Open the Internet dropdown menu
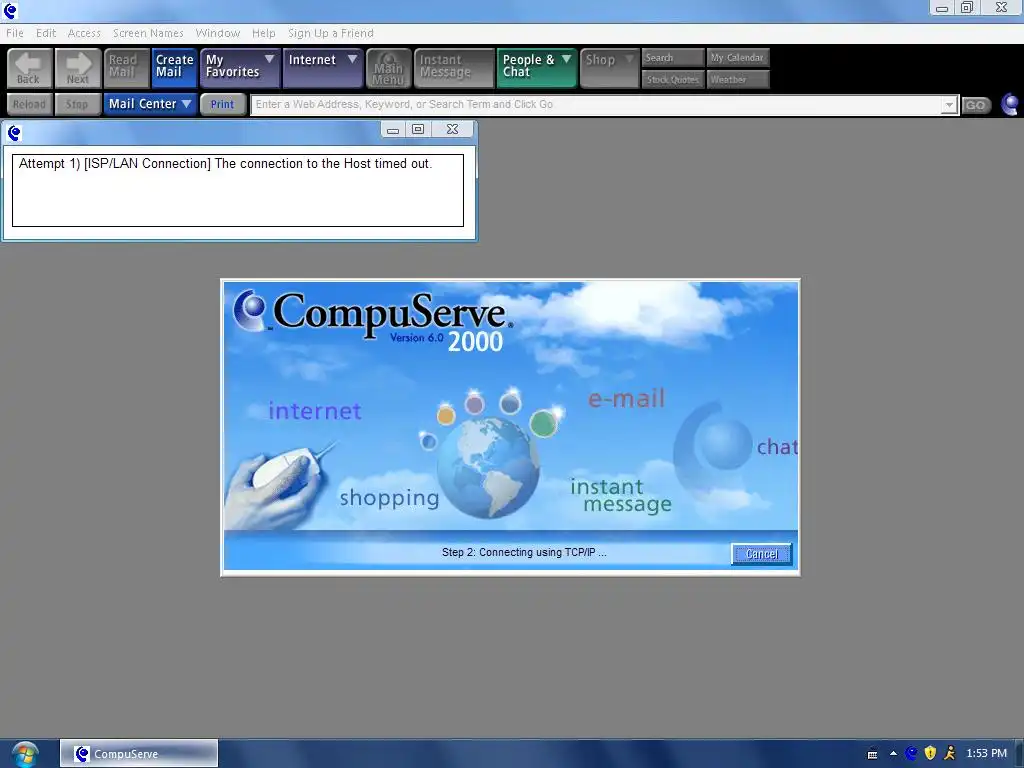 point(323,68)
